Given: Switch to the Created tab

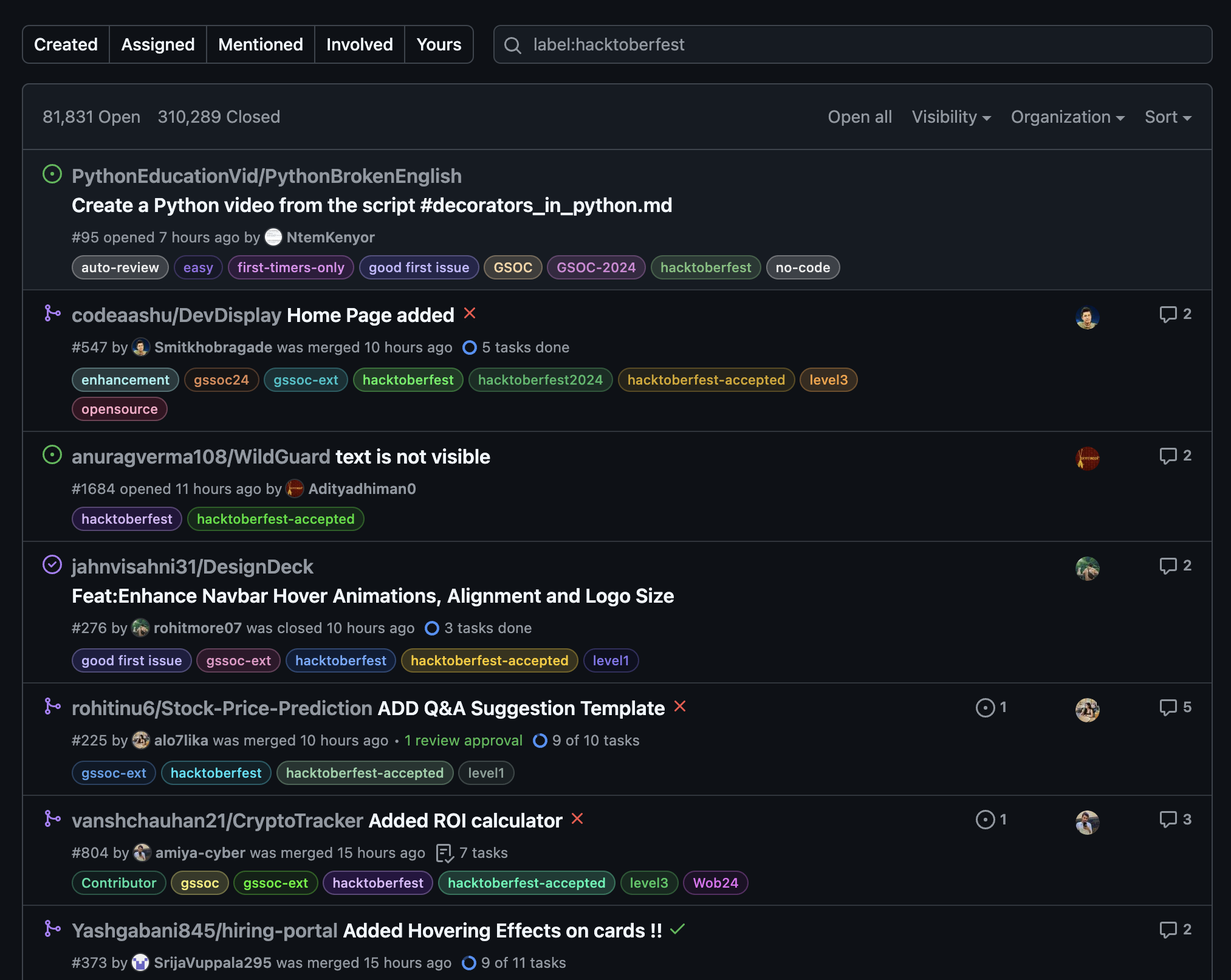Looking at the screenshot, I should [x=65, y=44].
